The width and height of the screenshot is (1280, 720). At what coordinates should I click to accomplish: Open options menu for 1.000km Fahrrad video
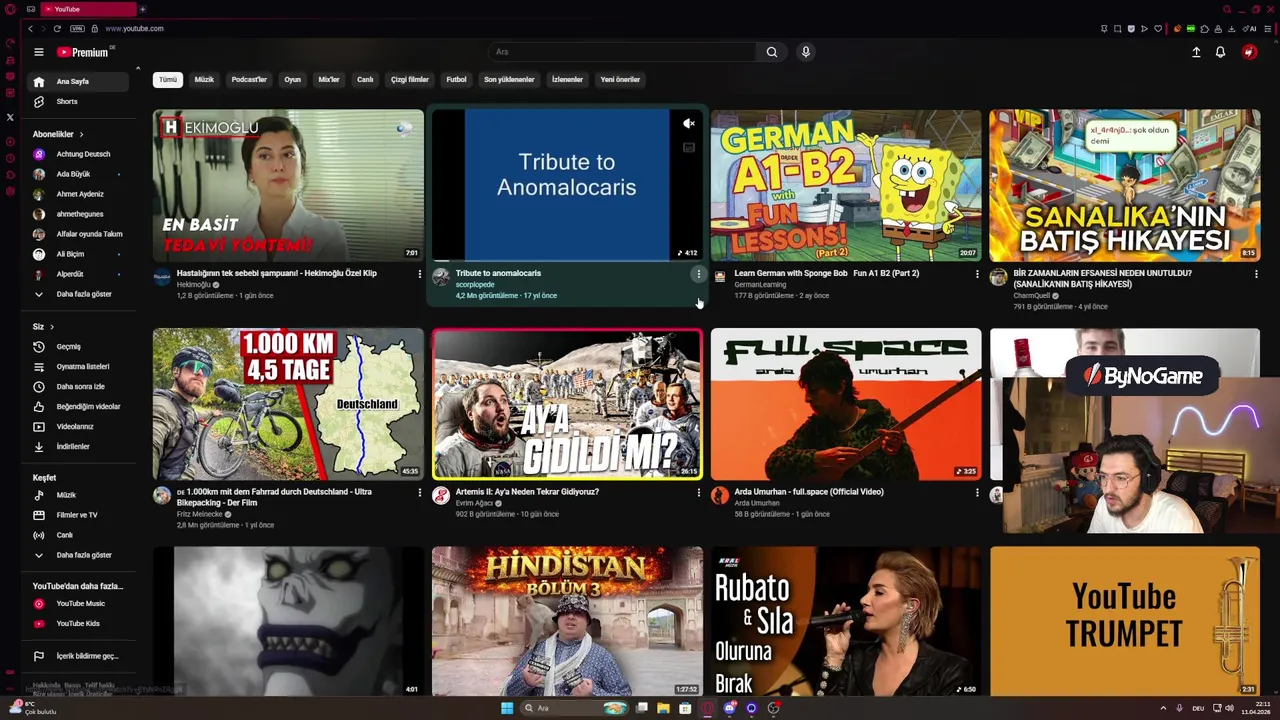[x=419, y=493]
